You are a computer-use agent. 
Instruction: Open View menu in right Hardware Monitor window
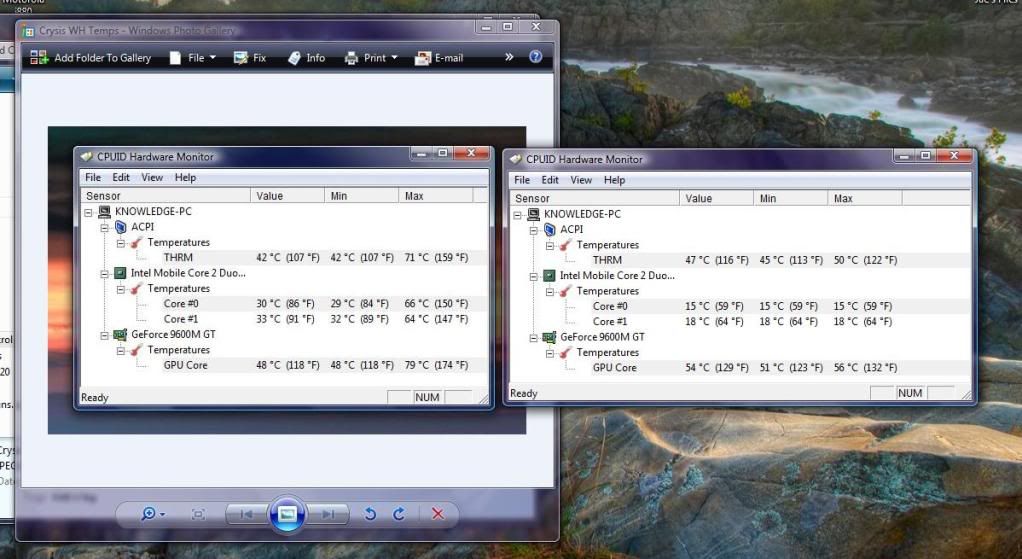click(581, 180)
